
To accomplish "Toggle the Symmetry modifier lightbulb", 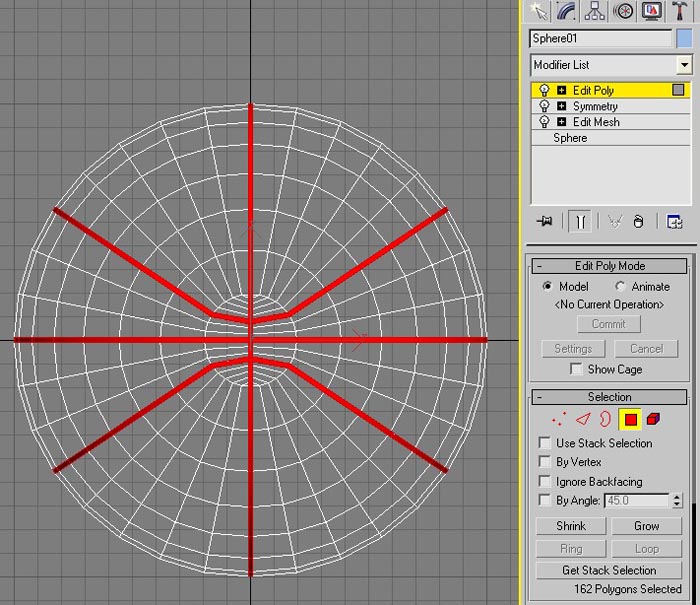I will coord(544,106).
